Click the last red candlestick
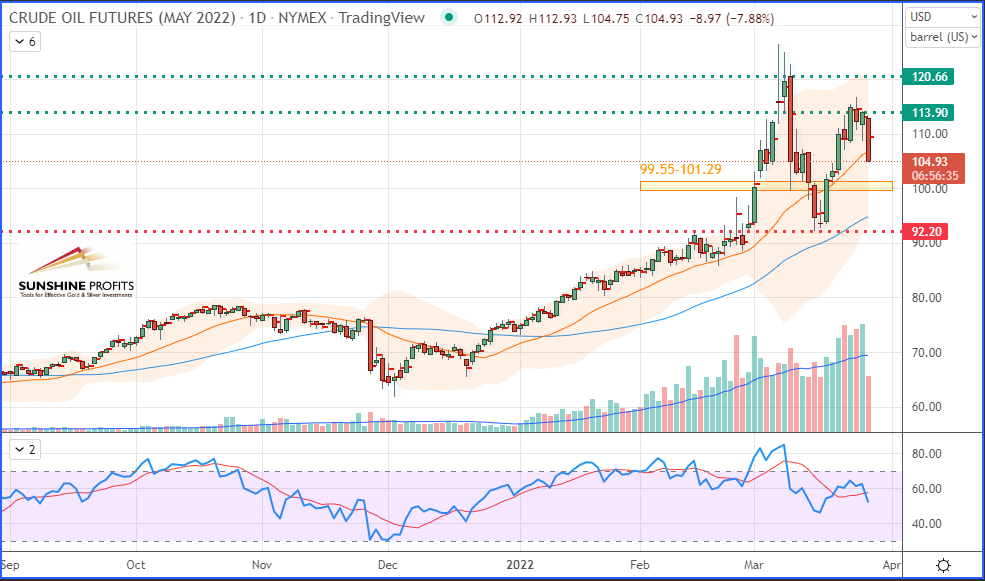 [869, 139]
